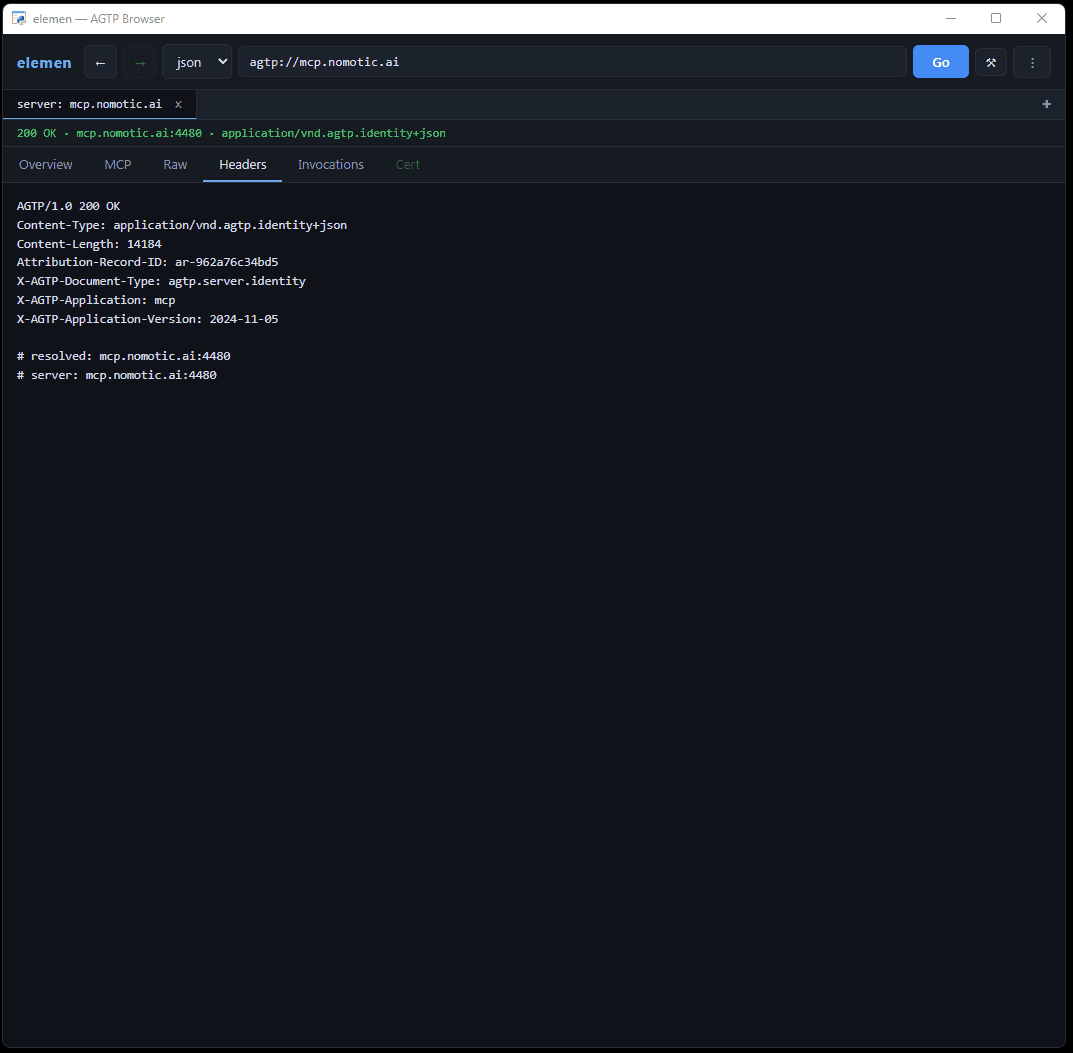Click the # resolved: mcp.nomotic.ai:4480 line
Image resolution: width=1073 pixels, height=1053 pixels.
pos(123,356)
